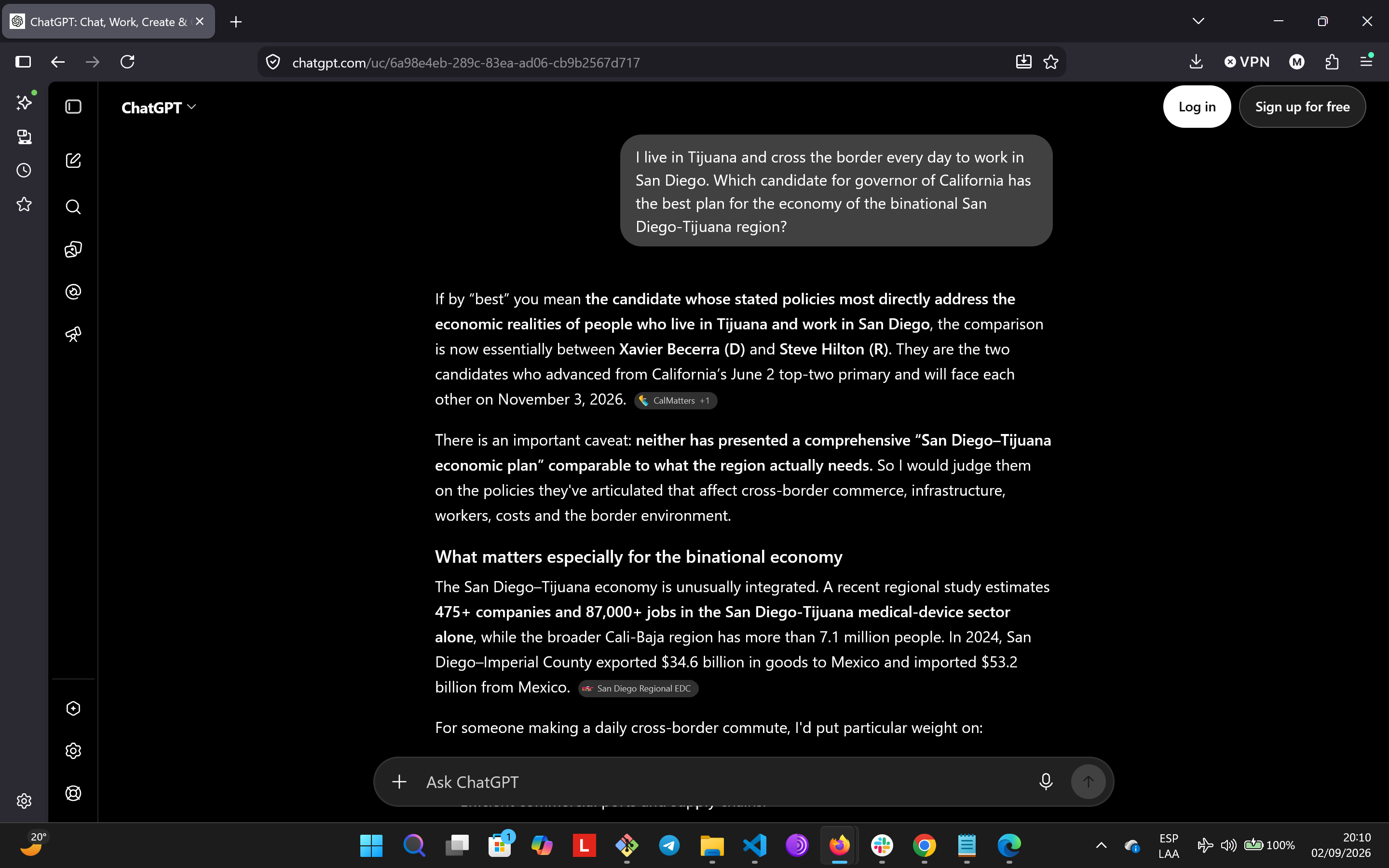Show hidden system tray icons

coord(1102,846)
